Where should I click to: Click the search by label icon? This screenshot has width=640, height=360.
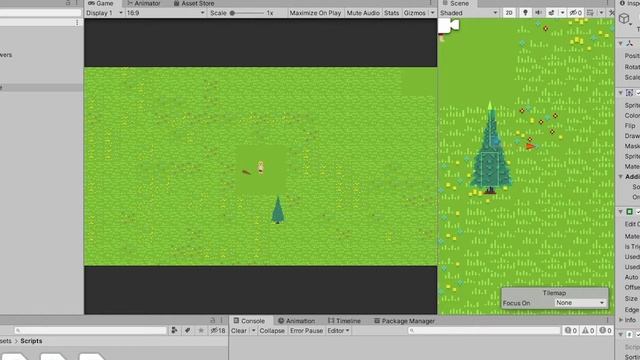[187, 331]
